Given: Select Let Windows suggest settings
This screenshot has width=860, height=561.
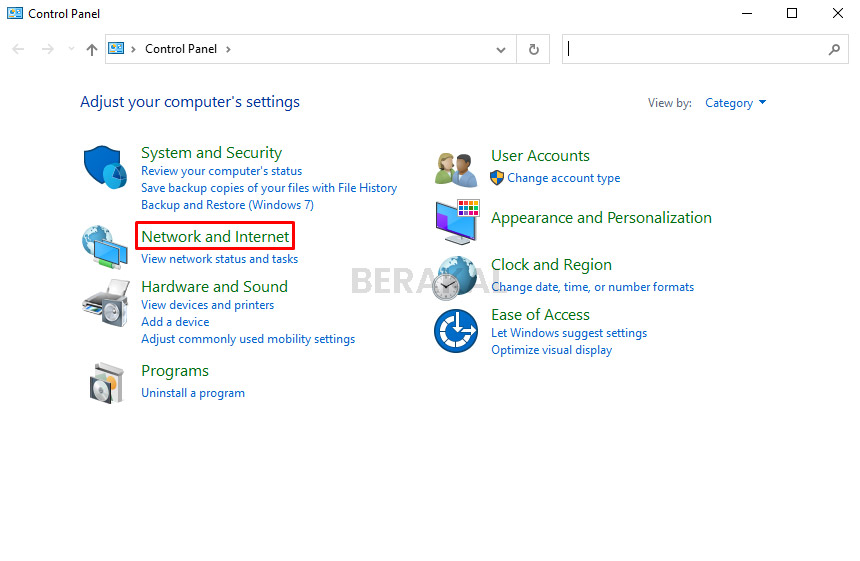Looking at the screenshot, I should pos(569,333).
